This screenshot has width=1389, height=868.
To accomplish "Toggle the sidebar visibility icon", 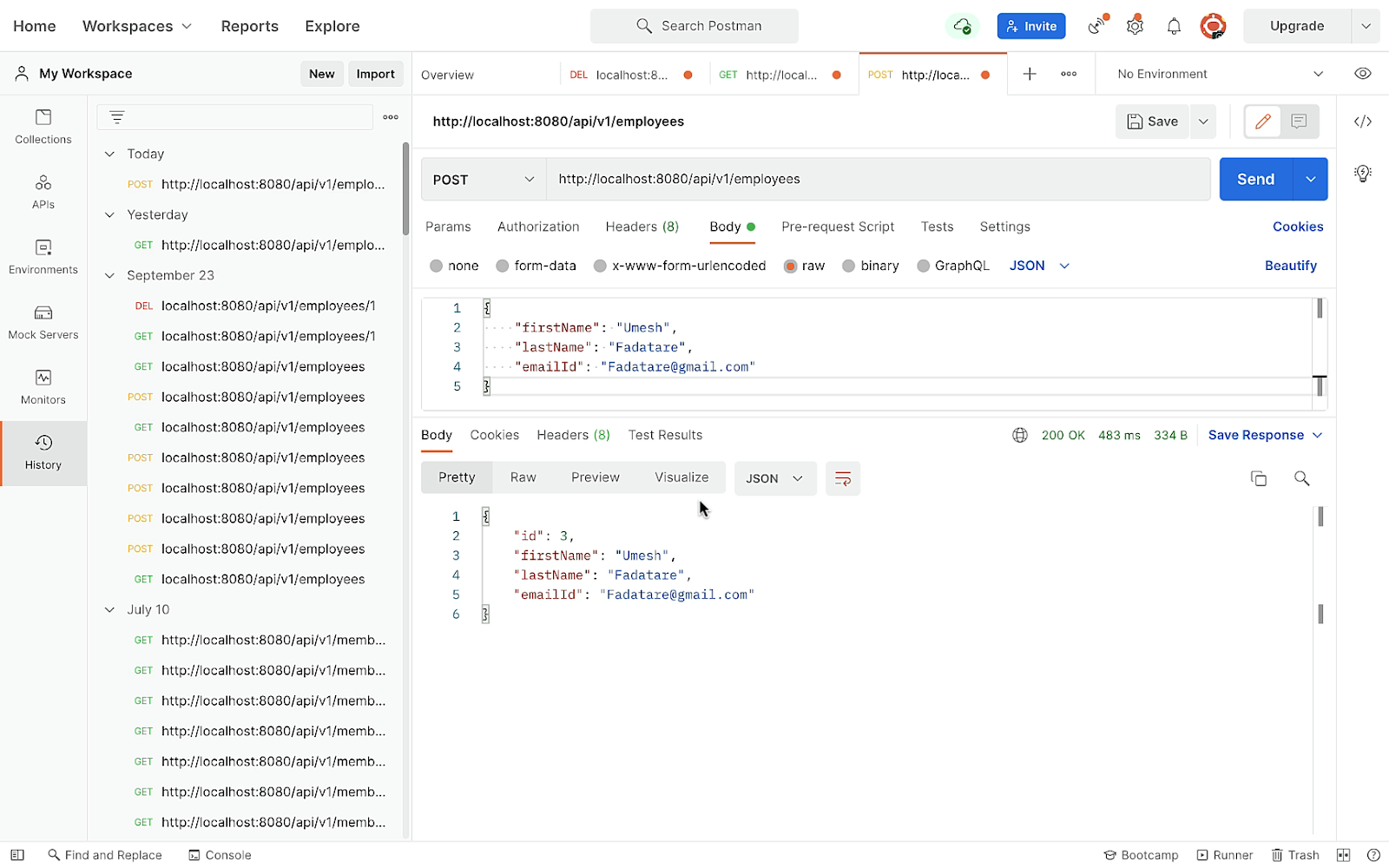I will 17,855.
